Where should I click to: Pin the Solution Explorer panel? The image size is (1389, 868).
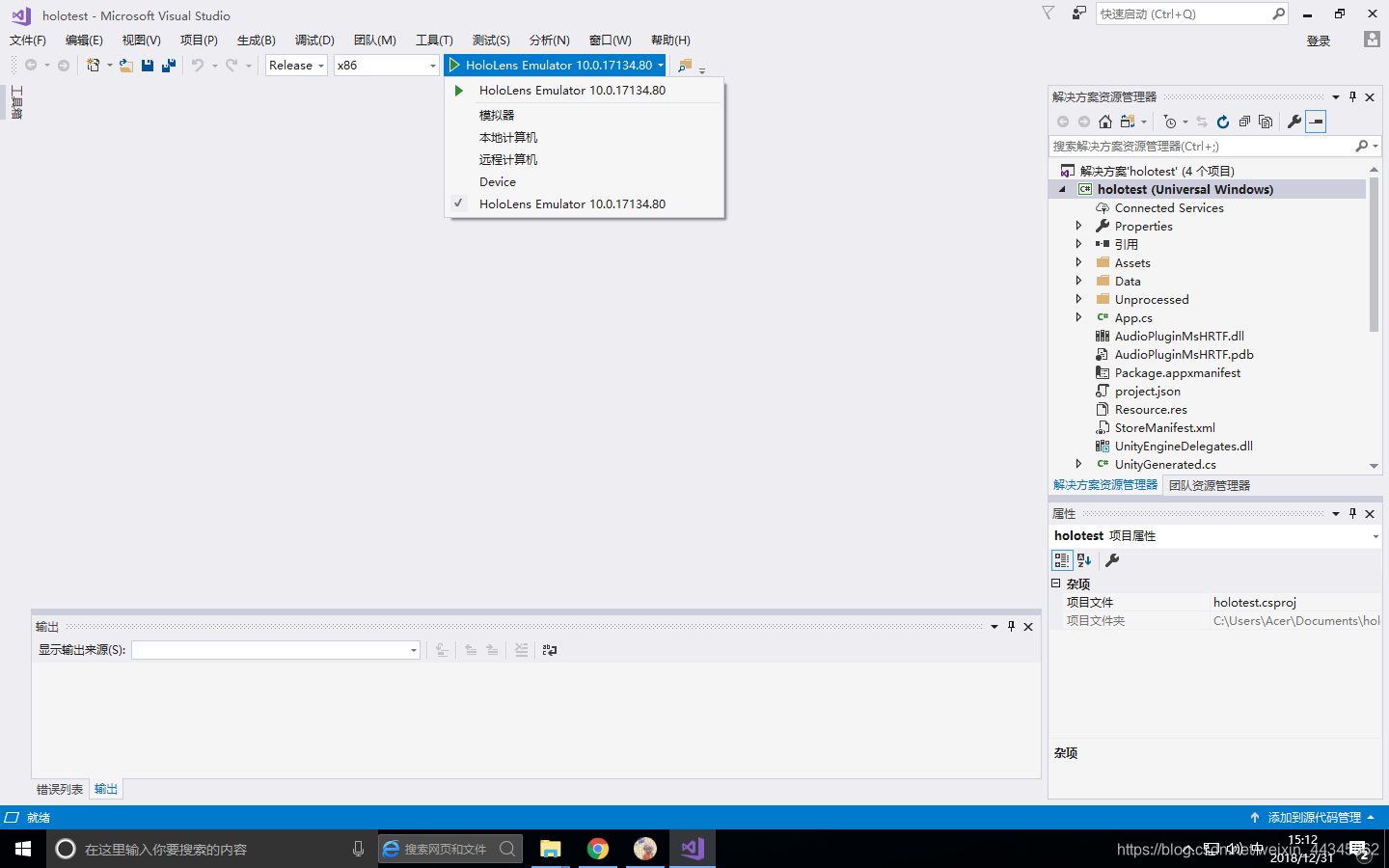coord(1352,96)
